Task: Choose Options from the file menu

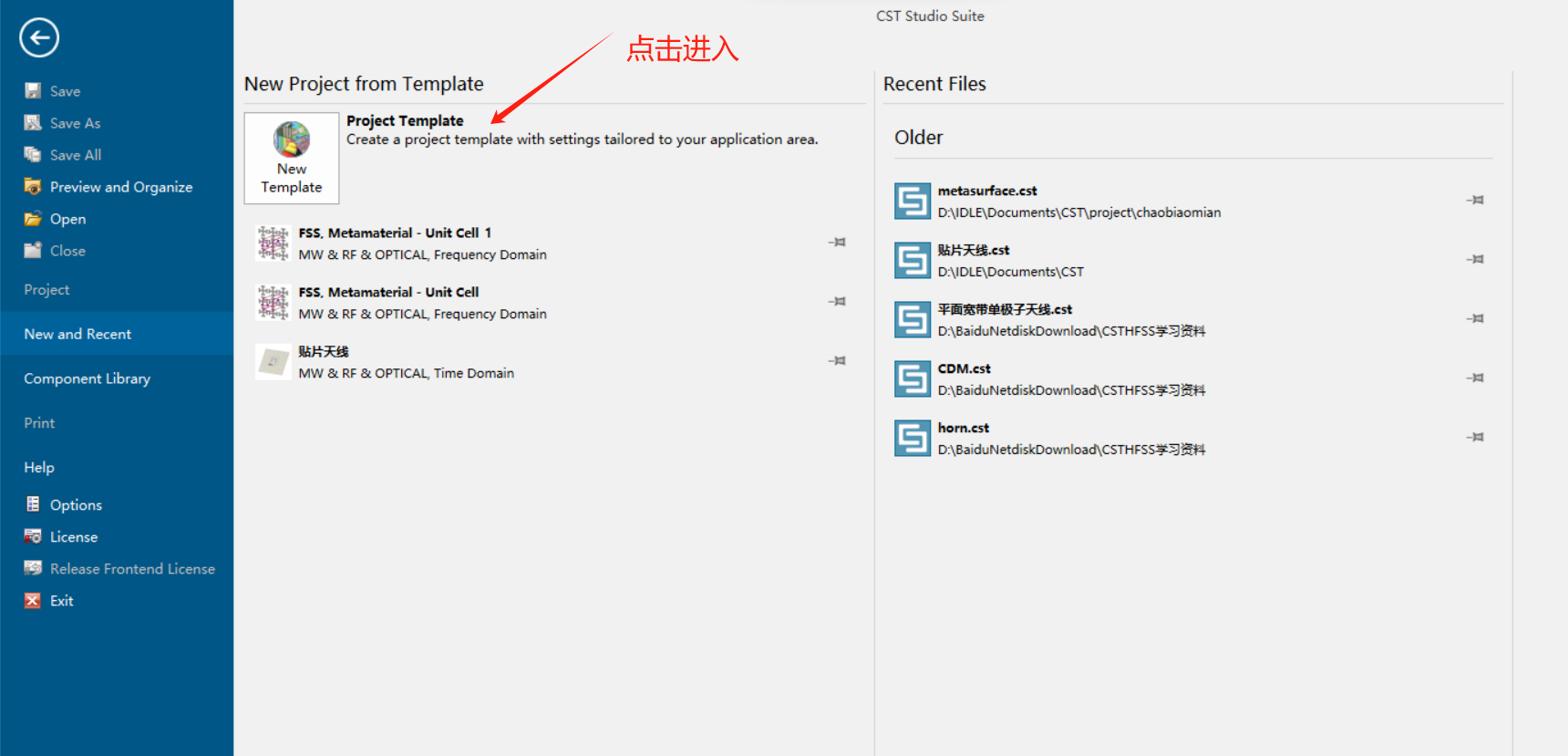Action: (76, 504)
